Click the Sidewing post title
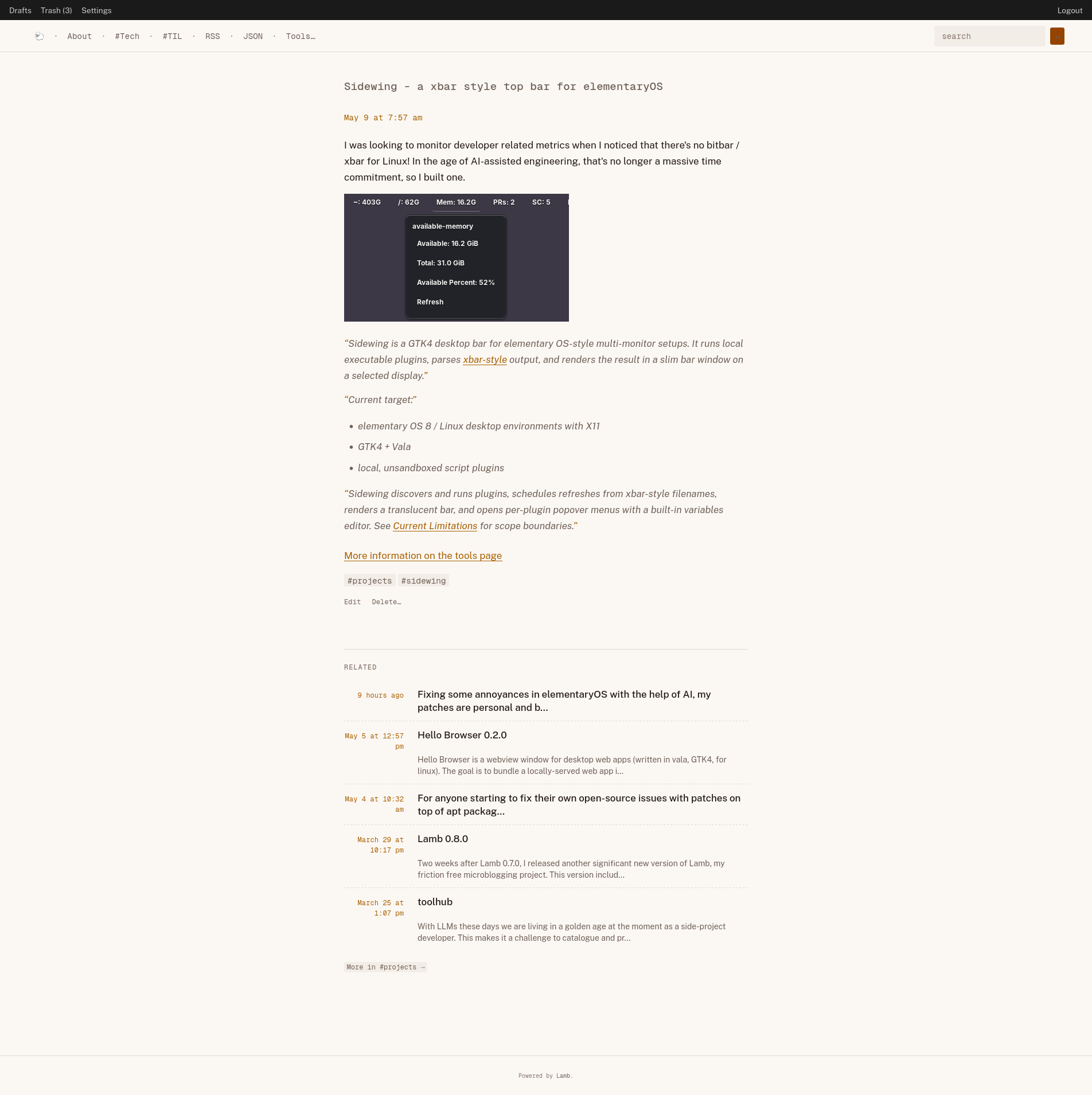This screenshot has width=1092, height=1095. click(503, 87)
